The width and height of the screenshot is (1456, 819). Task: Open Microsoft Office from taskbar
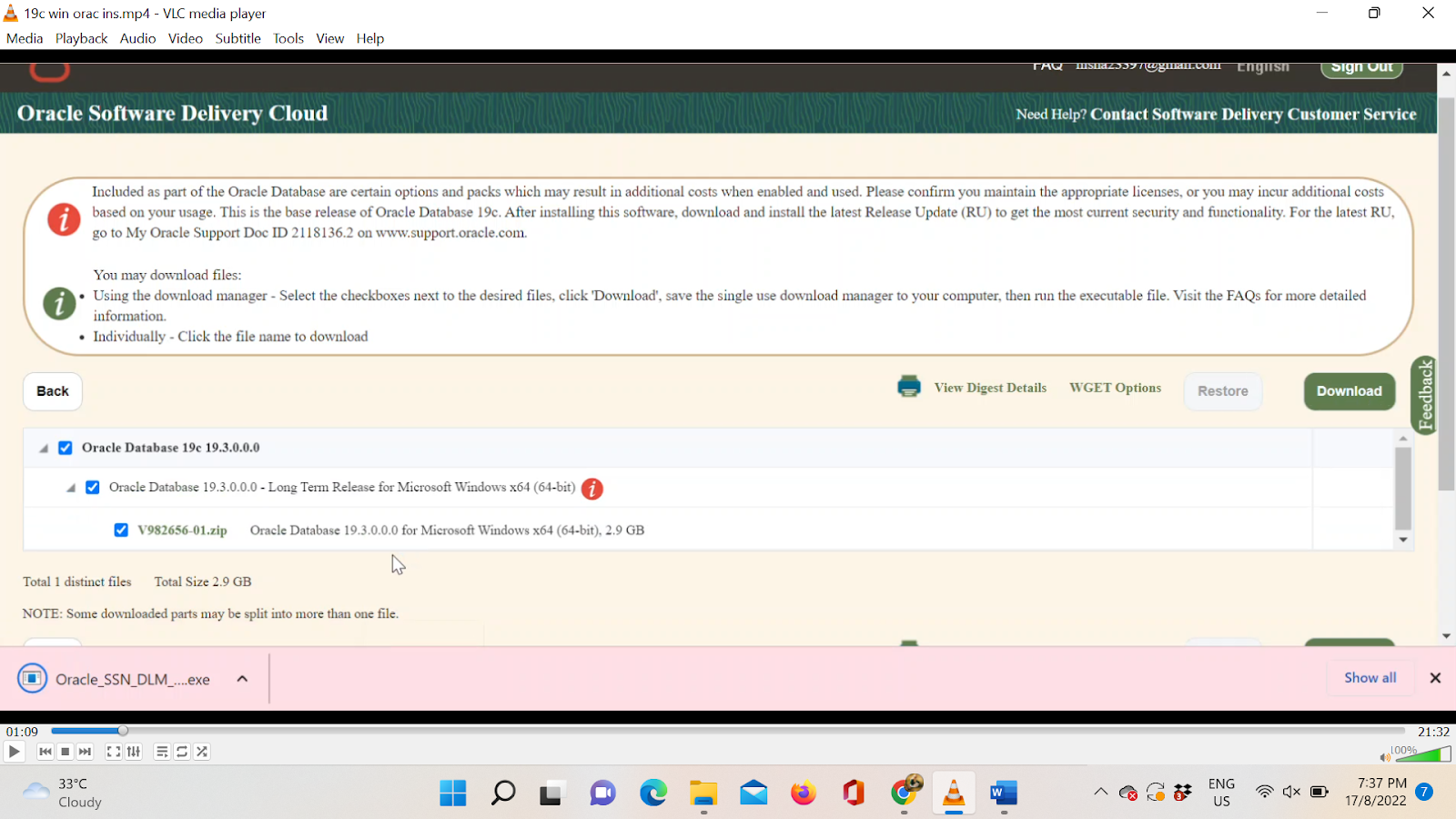click(854, 794)
